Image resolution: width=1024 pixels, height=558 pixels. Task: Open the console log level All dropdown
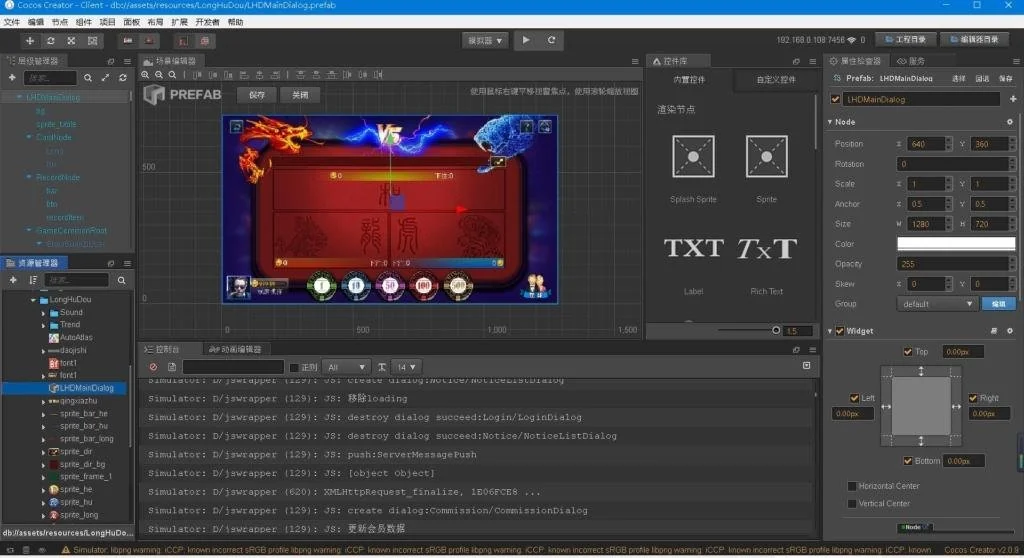[x=346, y=367]
